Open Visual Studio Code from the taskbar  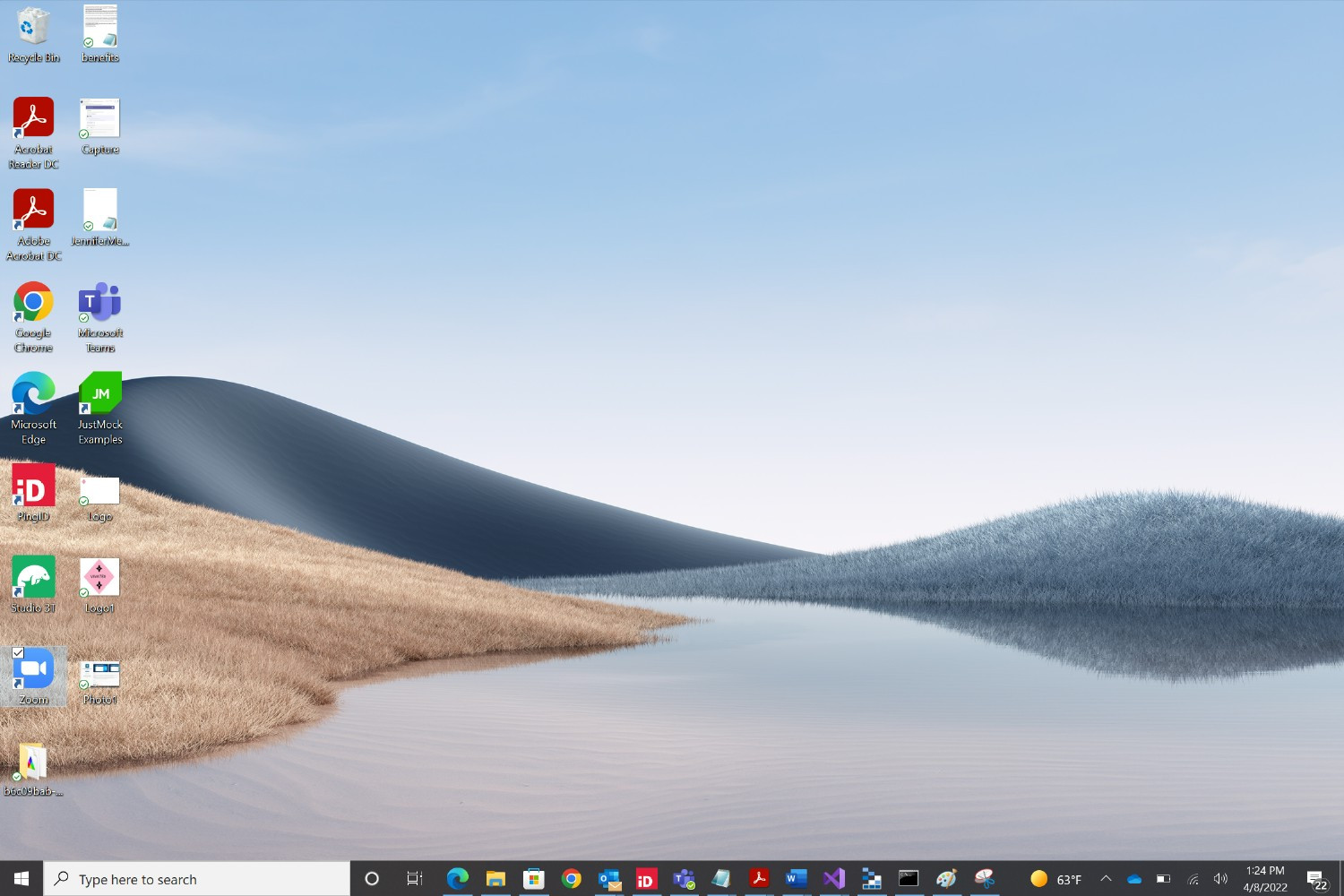click(833, 879)
